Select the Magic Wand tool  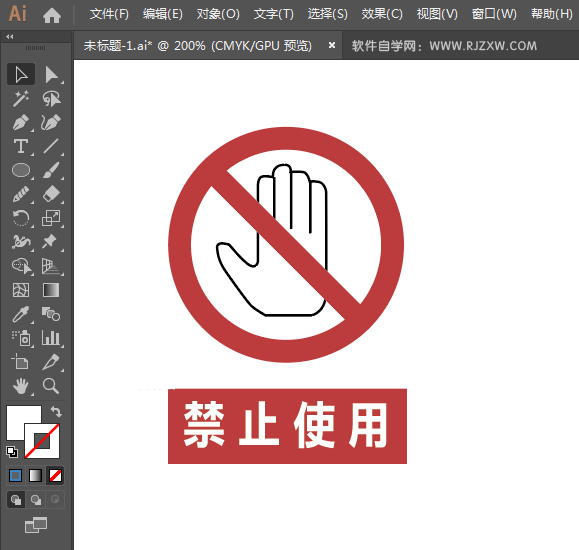(21, 99)
